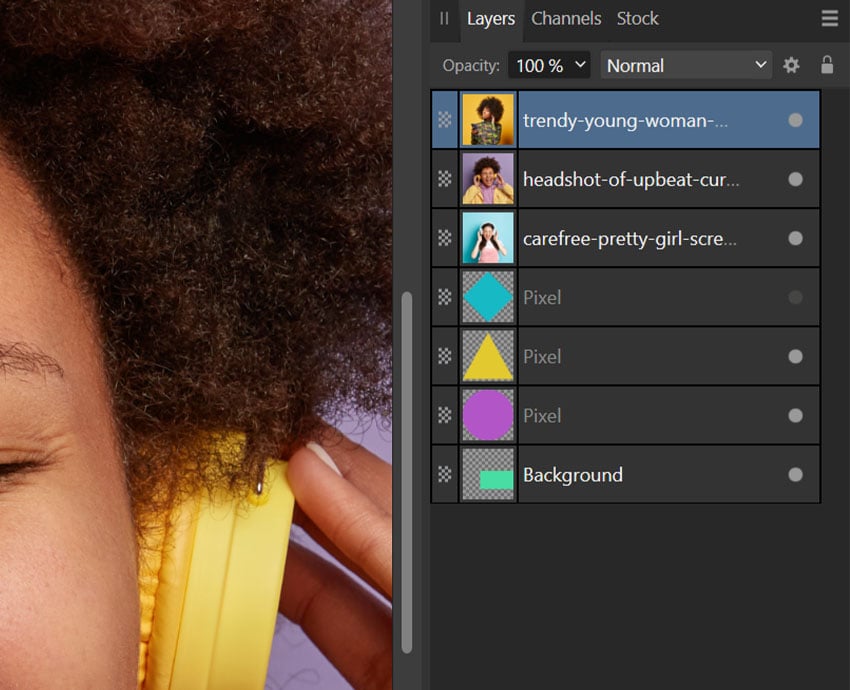850x690 pixels.
Task: Click the padlock icon near the blend mode
Action: coord(827,65)
